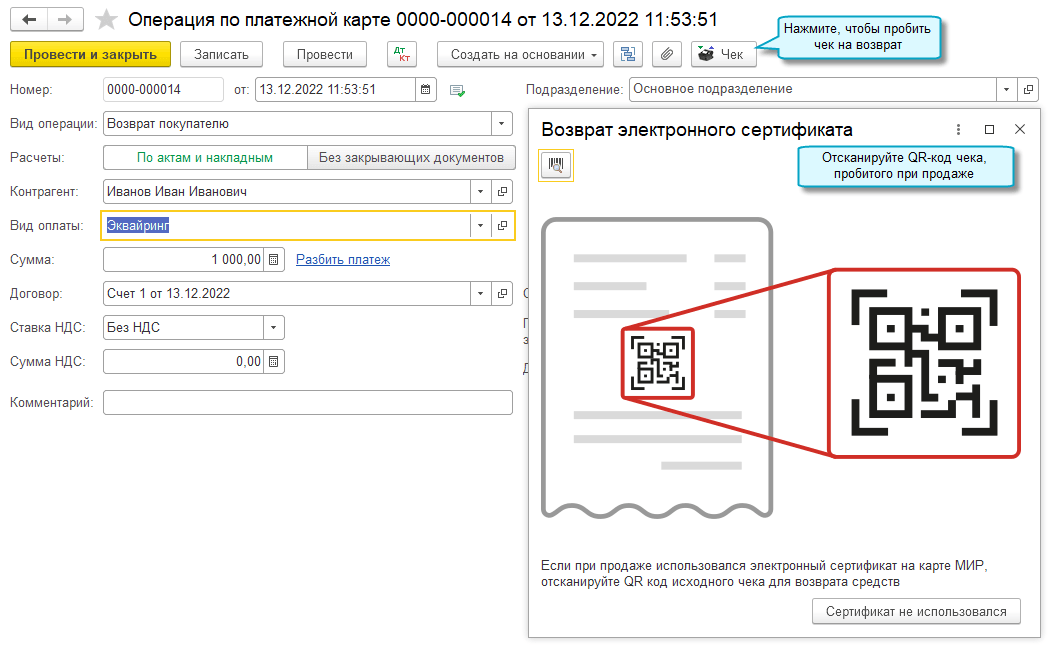Open document structure icon in toolbar
Image resolution: width=1057 pixels, height=651 pixels.
(628, 55)
